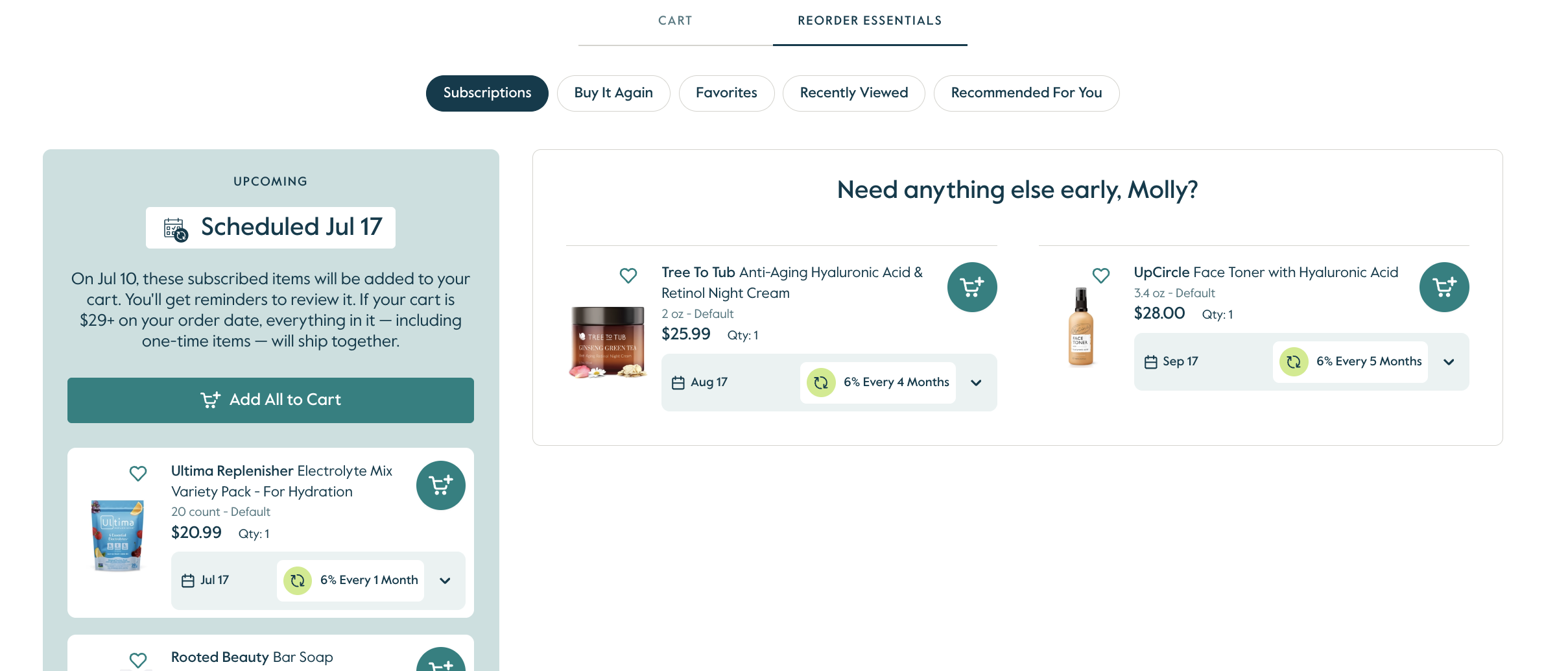Click the Sep 17 calendar icon
1568x671 pixels.
[x=1151, y=362]
